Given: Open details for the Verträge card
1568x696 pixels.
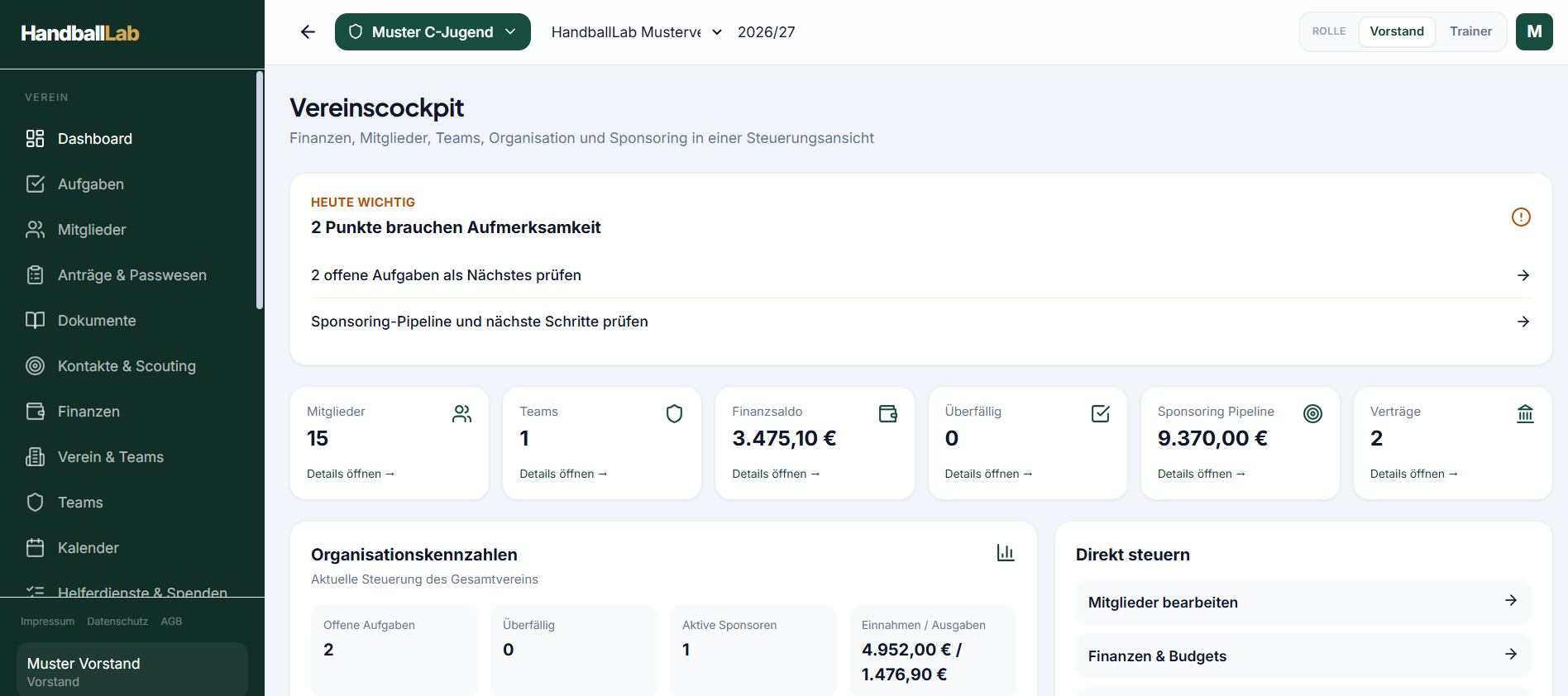Looking at the screenshot, I should click(x=1414, y=474).
